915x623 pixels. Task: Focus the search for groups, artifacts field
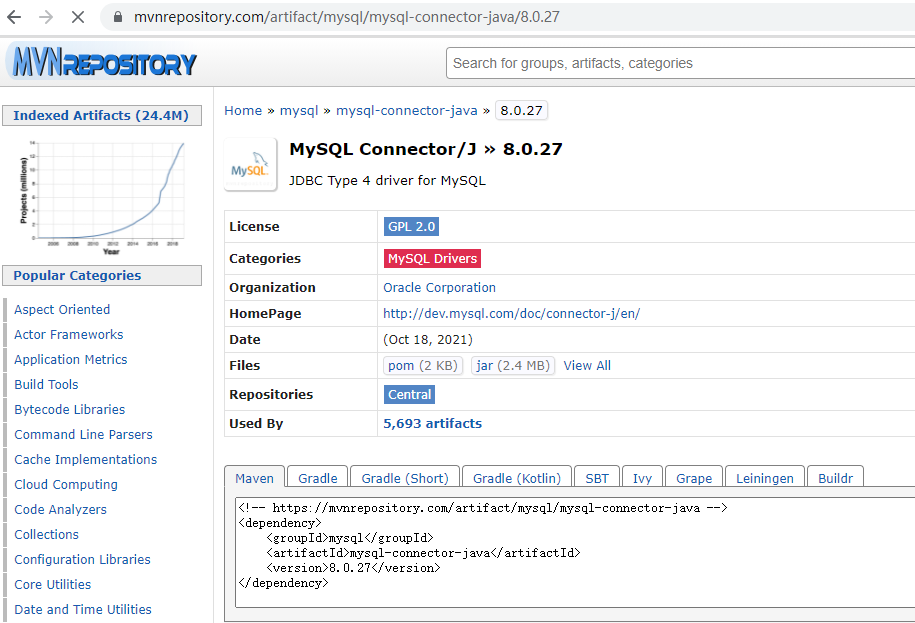680,63
